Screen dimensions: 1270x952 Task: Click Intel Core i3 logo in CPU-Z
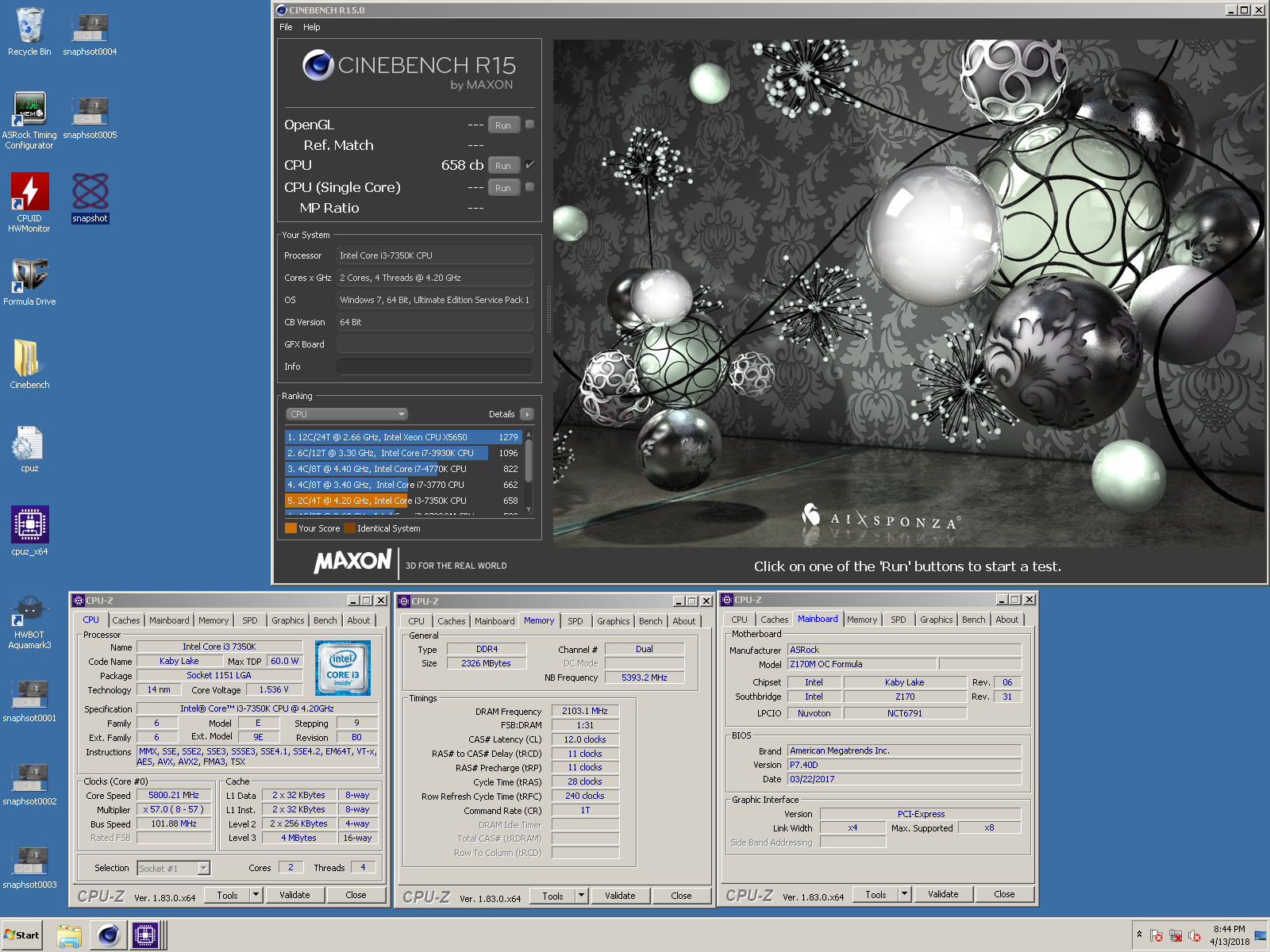(x=343, y=668)
